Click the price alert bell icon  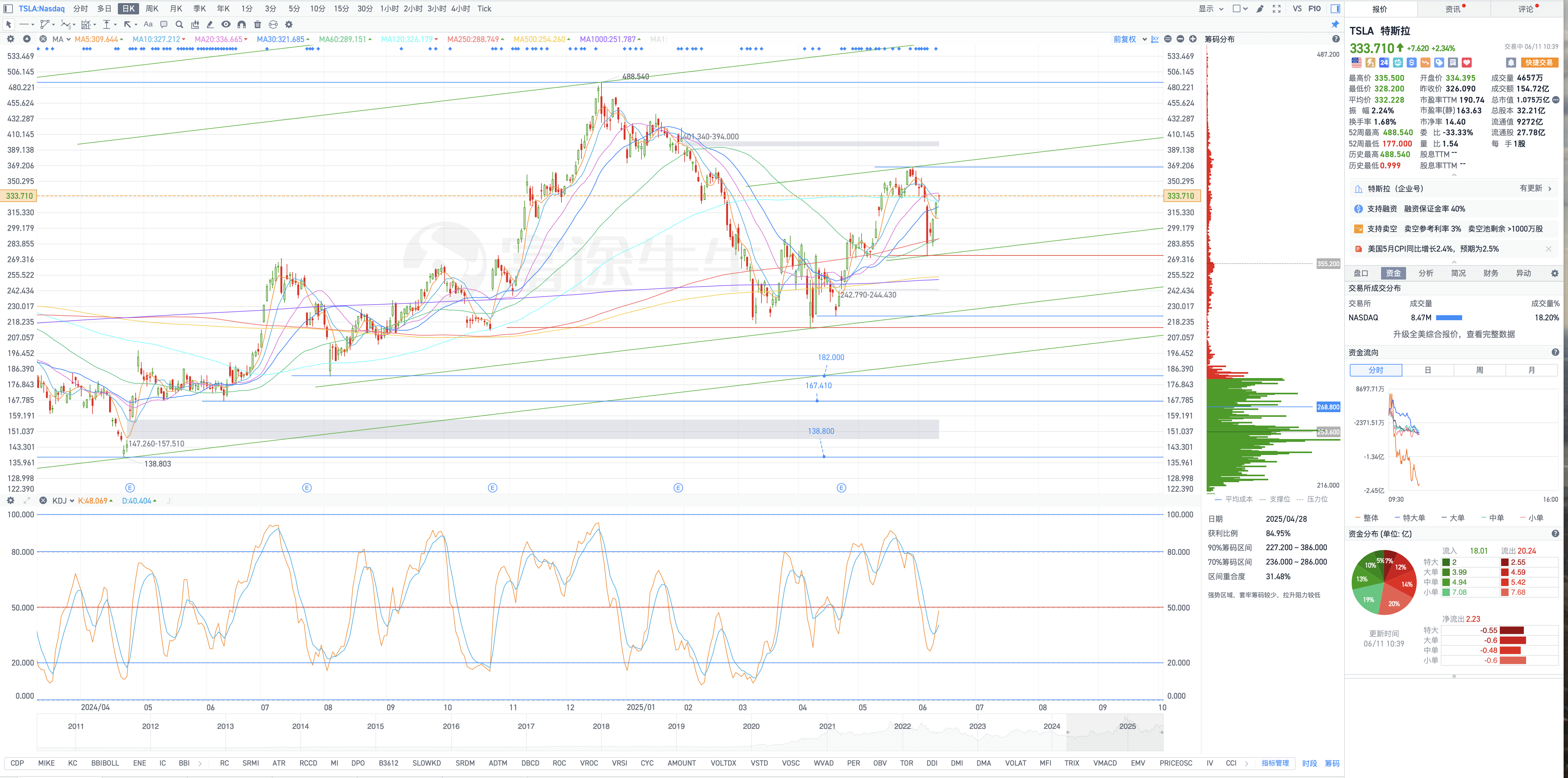(x=1510, y=62)
